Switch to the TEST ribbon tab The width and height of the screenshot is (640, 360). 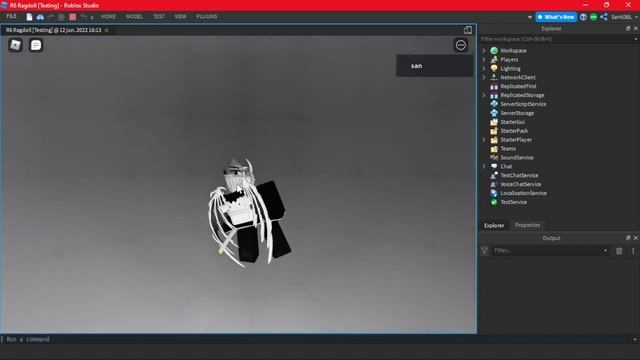pos(159,17)
